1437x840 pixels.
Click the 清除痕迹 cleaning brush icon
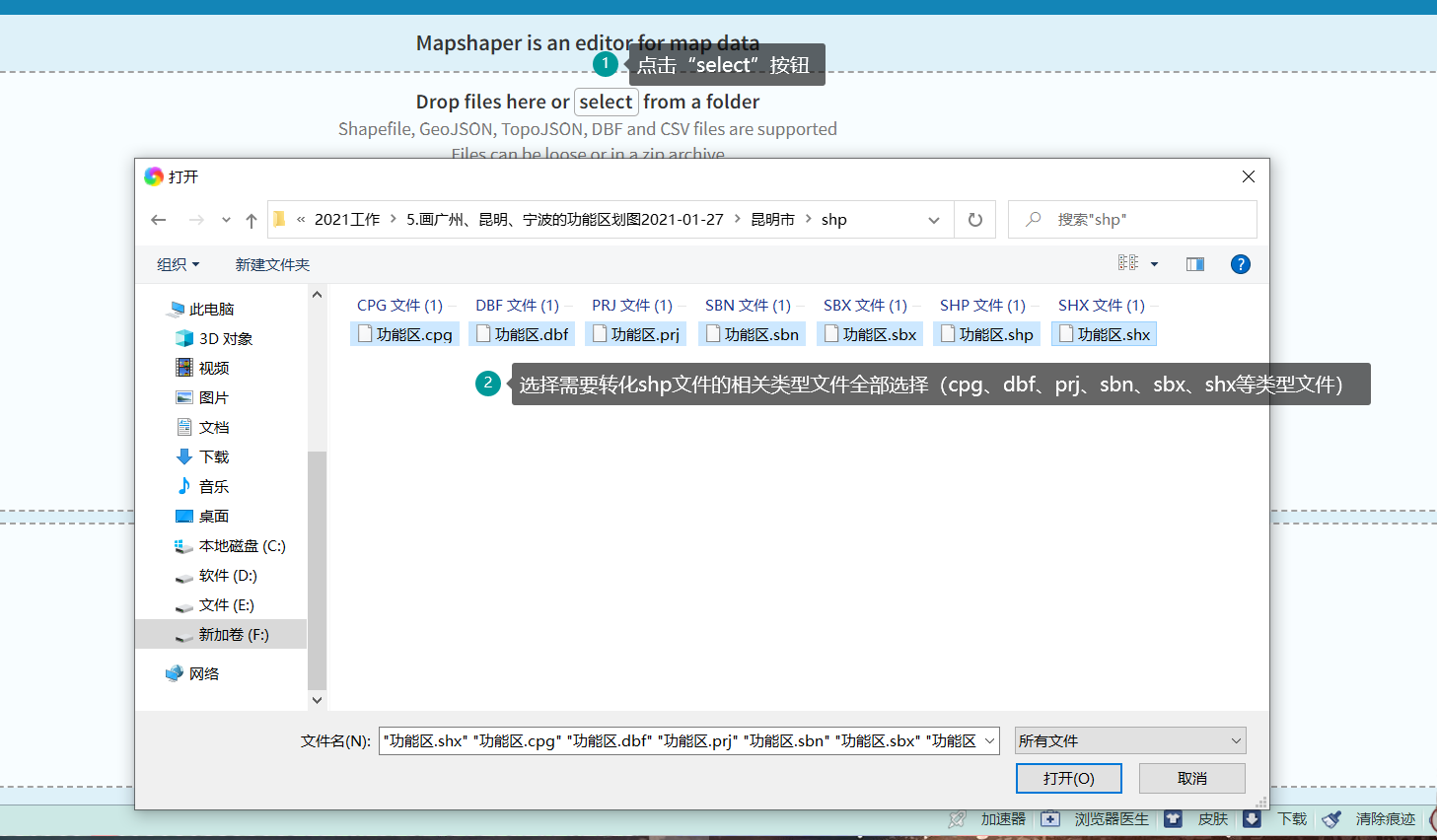[1332, 819]
